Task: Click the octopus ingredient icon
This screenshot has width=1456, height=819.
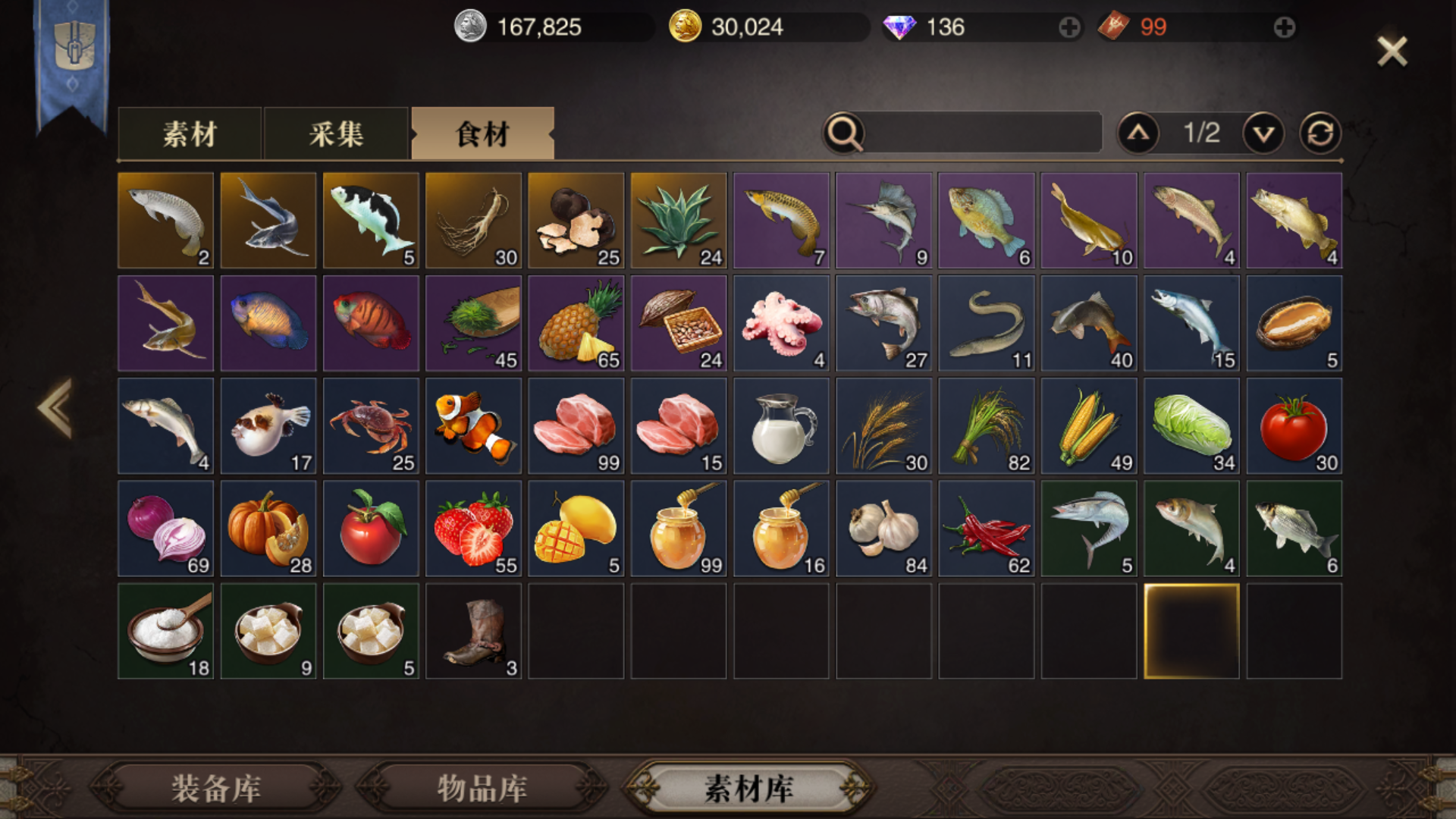Action: click(x=781, y=323)
